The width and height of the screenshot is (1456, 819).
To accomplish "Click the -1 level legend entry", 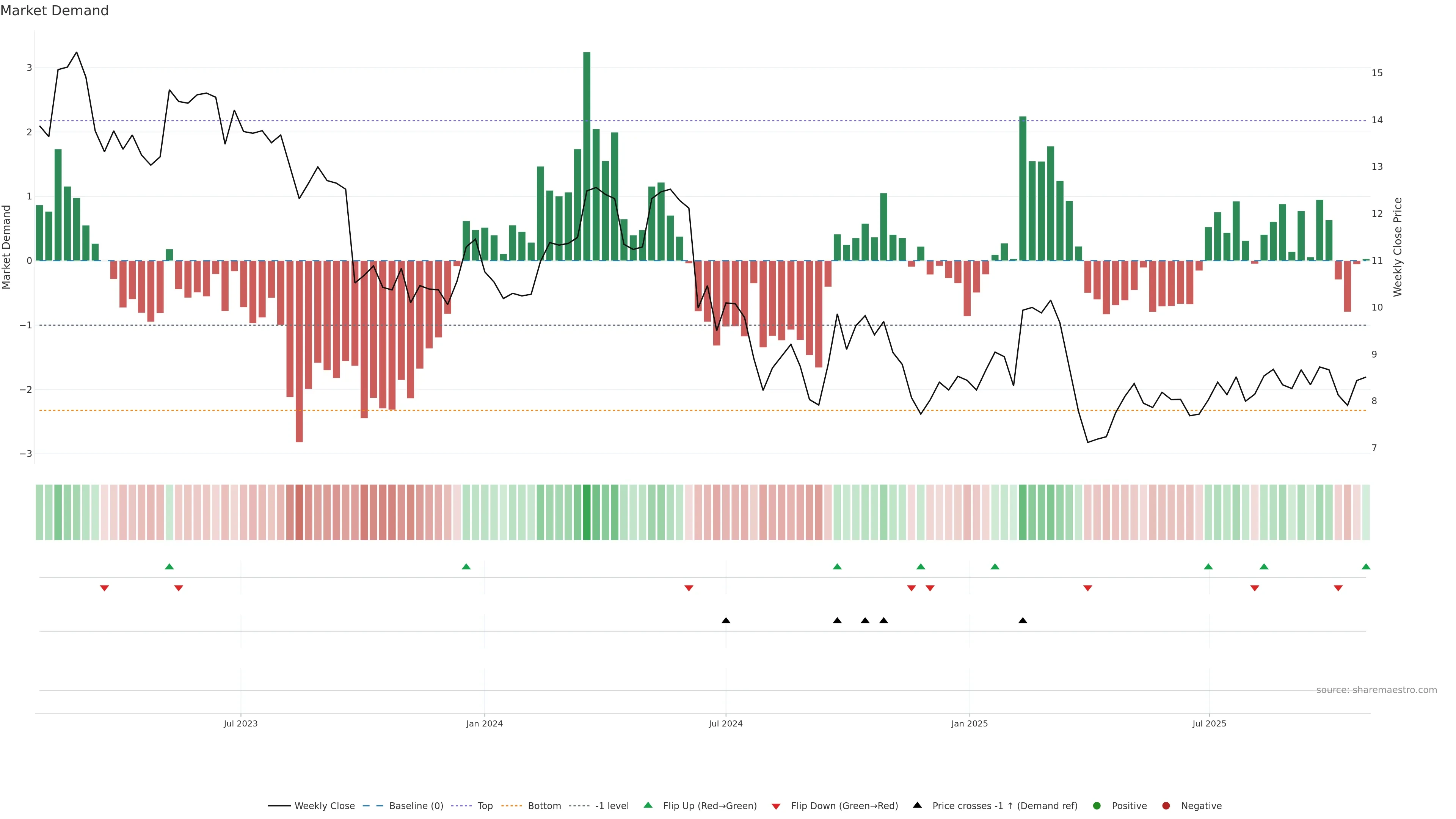I will pos(612,806).
